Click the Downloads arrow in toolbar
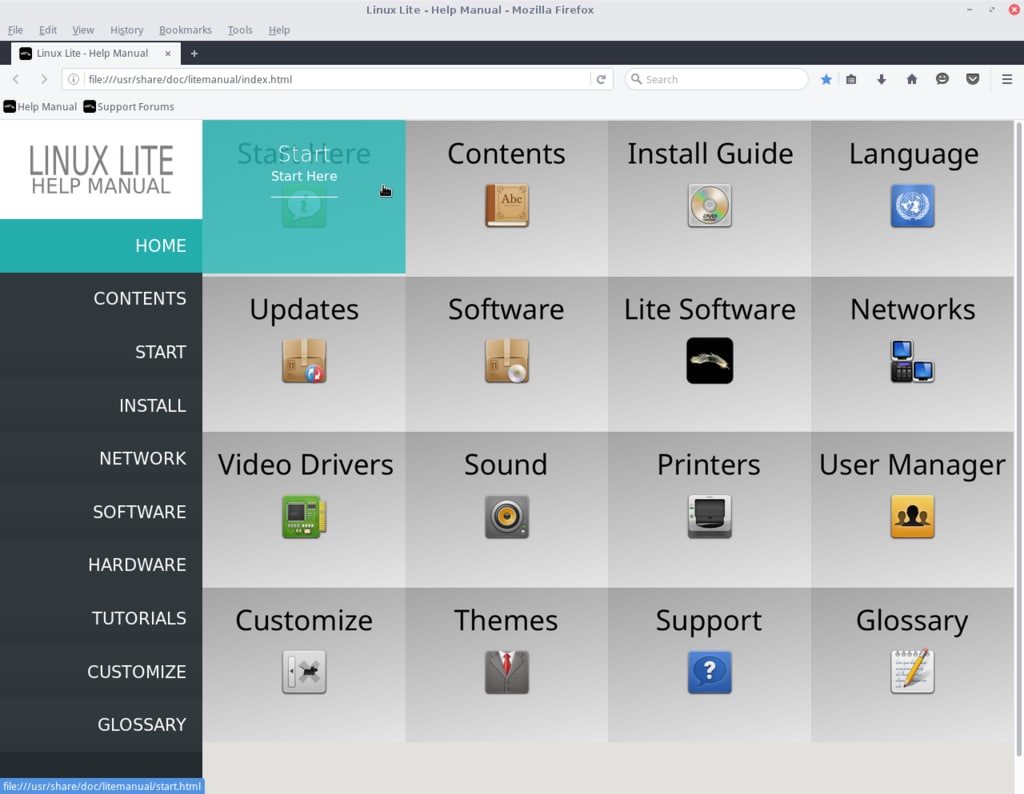 pyautogui.click(x=881, y=79)
